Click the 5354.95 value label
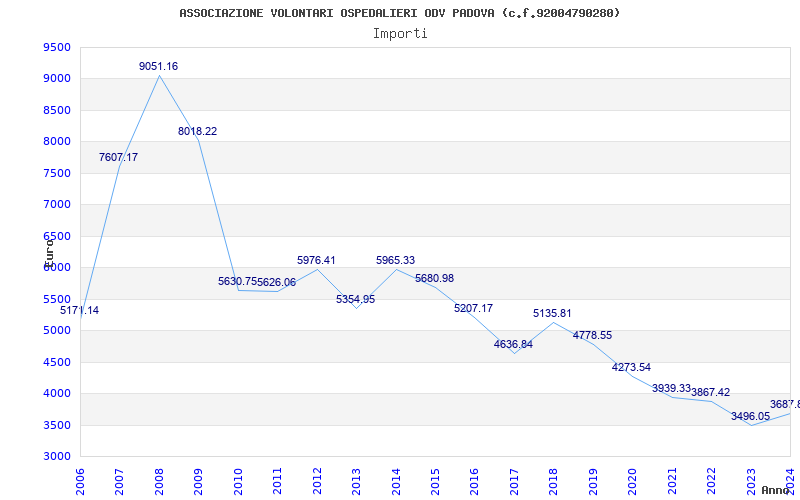The width and height of the screenshot is (800, 500). 356,299
